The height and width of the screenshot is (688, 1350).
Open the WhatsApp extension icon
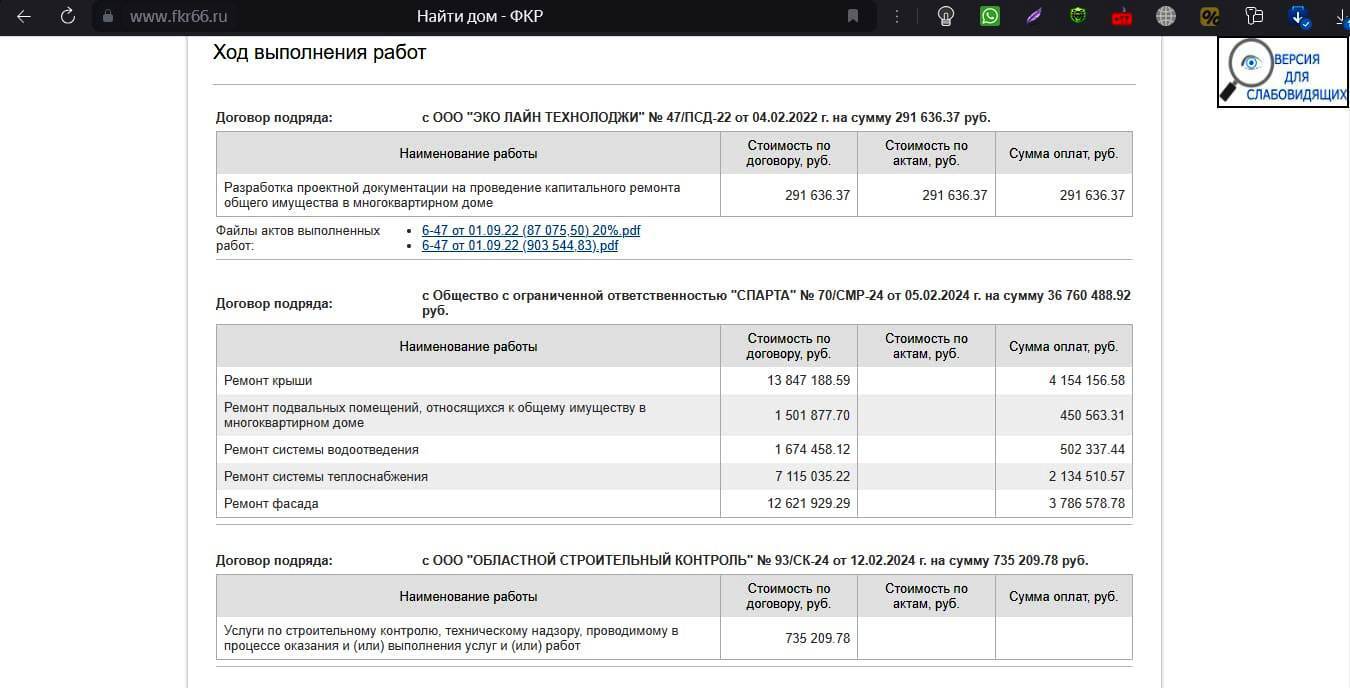990,16
